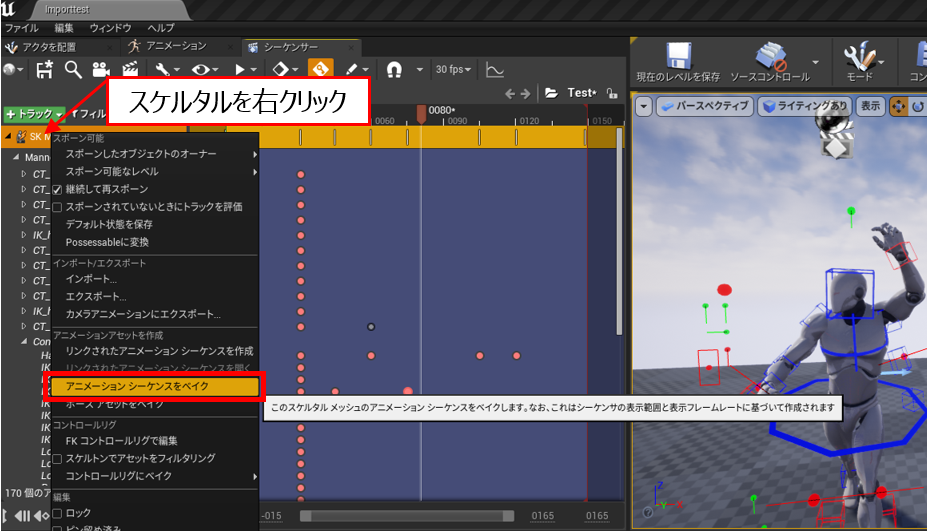Choose 'カメラアニメーションにエクスポート...'
927x531 pixels.
coord(155,314)
